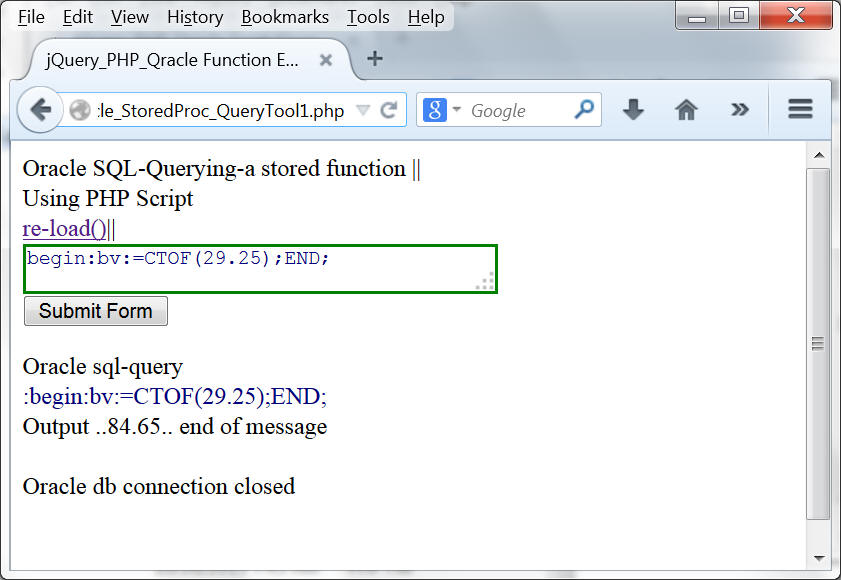Reload the page with the refresh icon

click(389, 110)
